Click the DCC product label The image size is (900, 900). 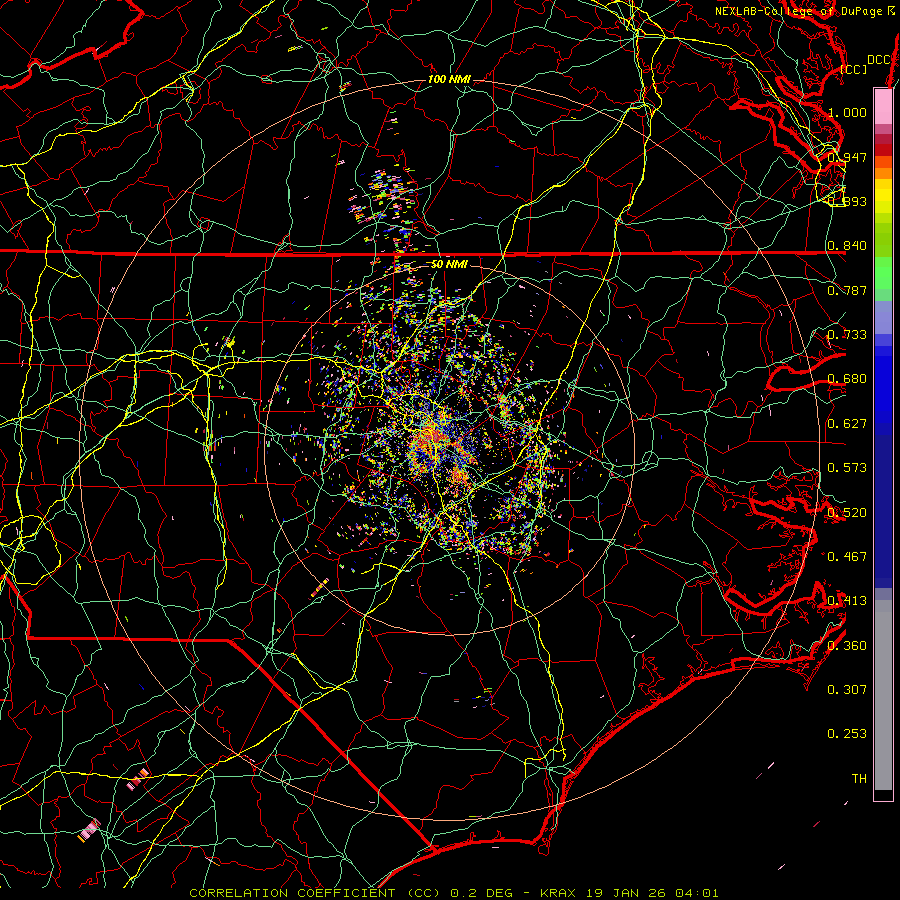tap(878, 60)
